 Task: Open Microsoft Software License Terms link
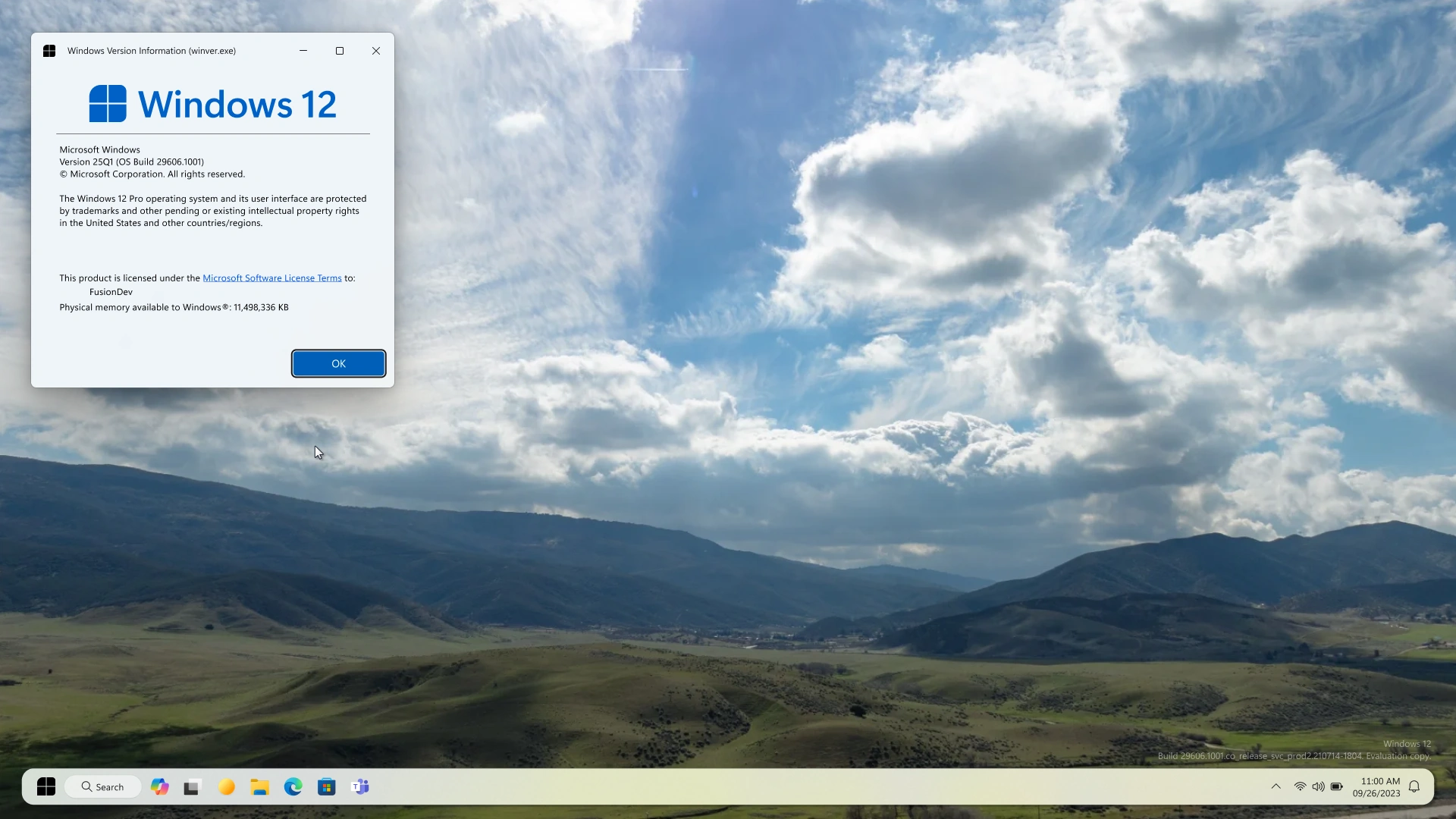coord(271,278)
